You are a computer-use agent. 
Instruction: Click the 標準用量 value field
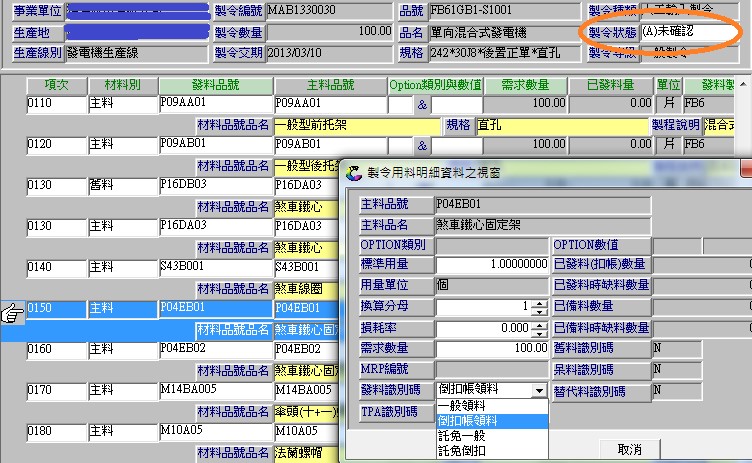tap(492, 264)
